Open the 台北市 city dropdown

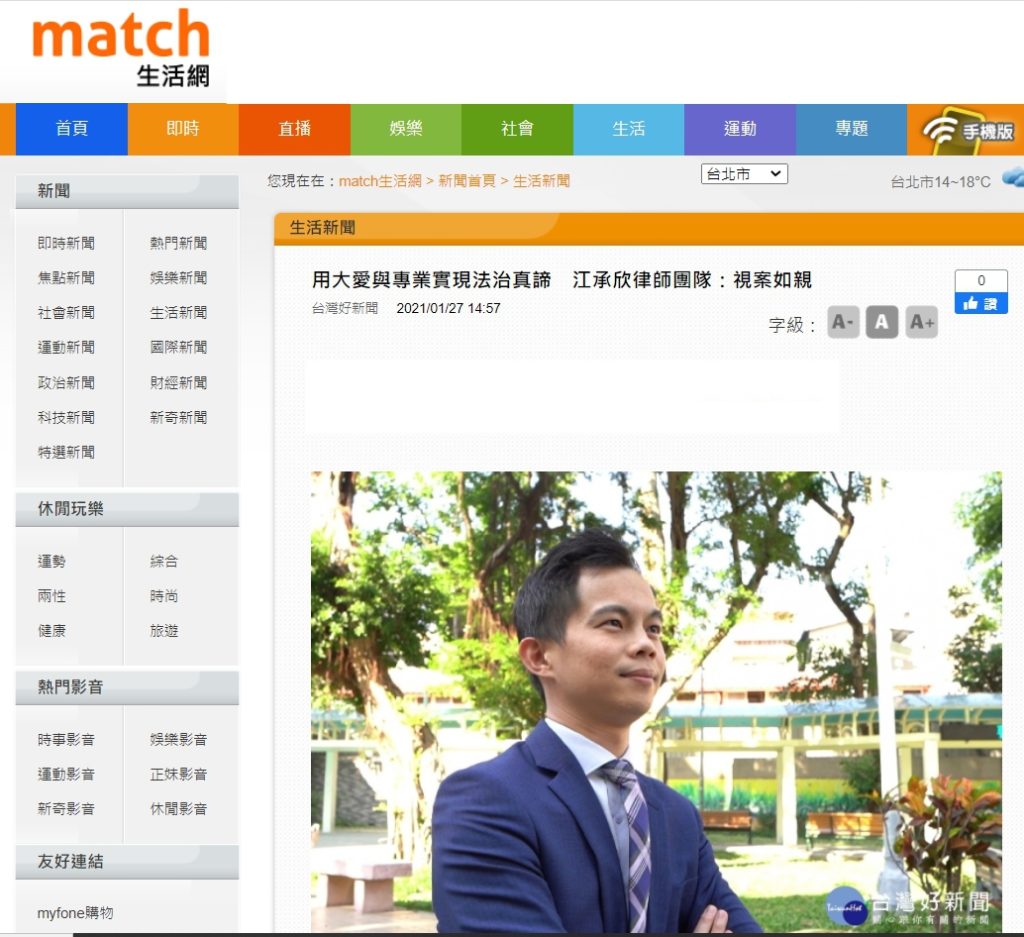click(x=744, y=174)
